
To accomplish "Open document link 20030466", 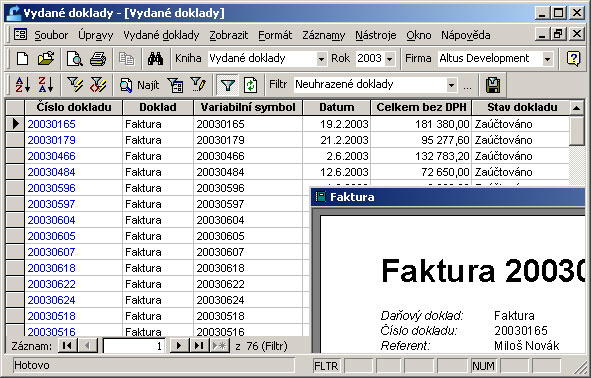I will (52, 156).
